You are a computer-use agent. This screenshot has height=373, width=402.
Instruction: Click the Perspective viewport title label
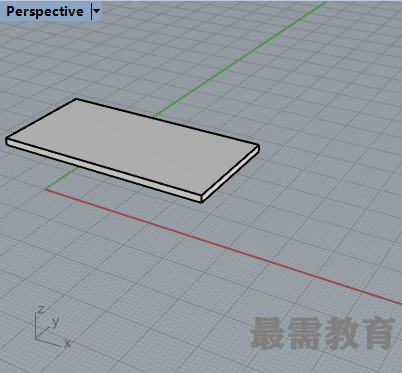point(45,12)
